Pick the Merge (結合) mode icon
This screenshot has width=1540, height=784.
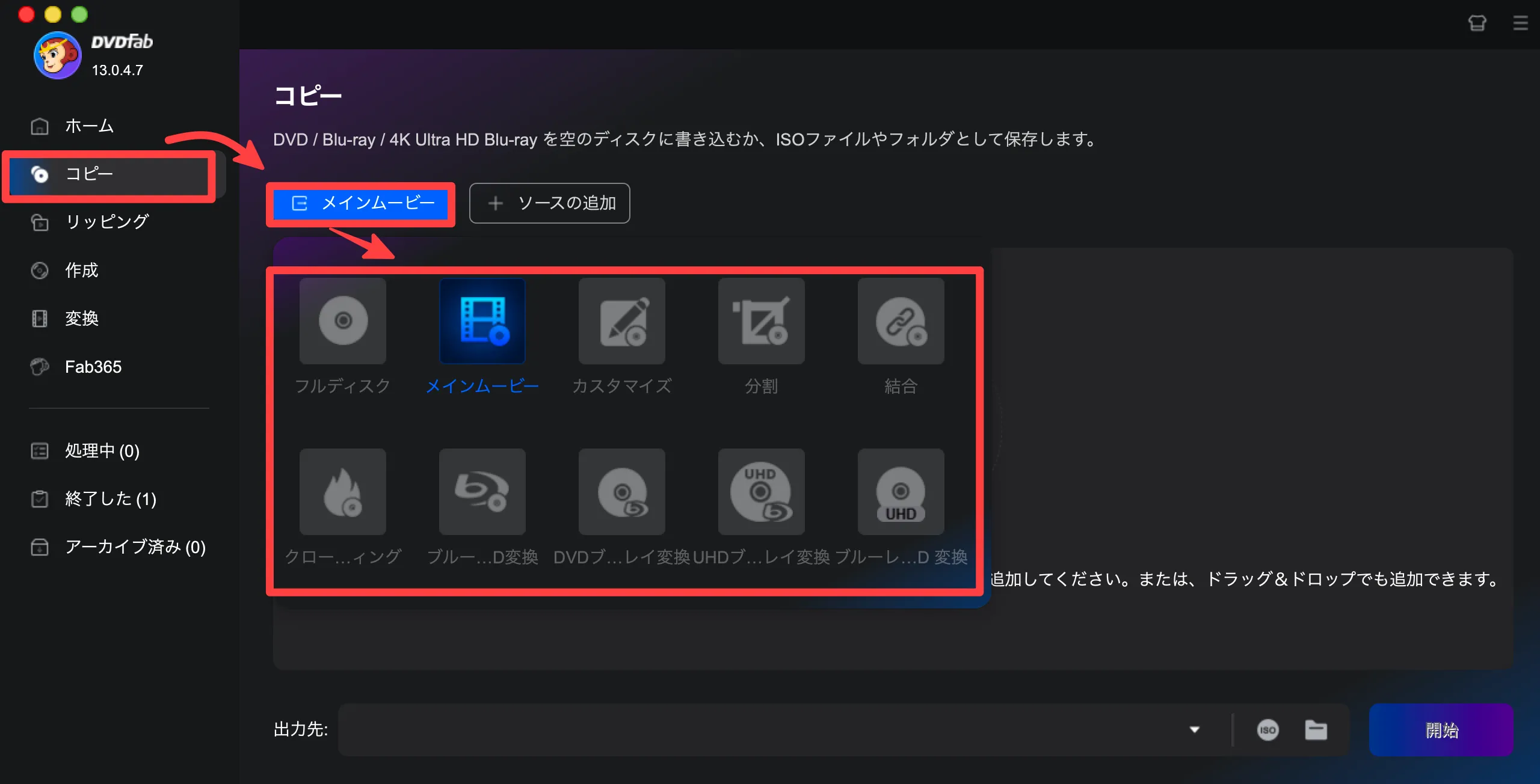pyautogui.click(x=901, y=320)
